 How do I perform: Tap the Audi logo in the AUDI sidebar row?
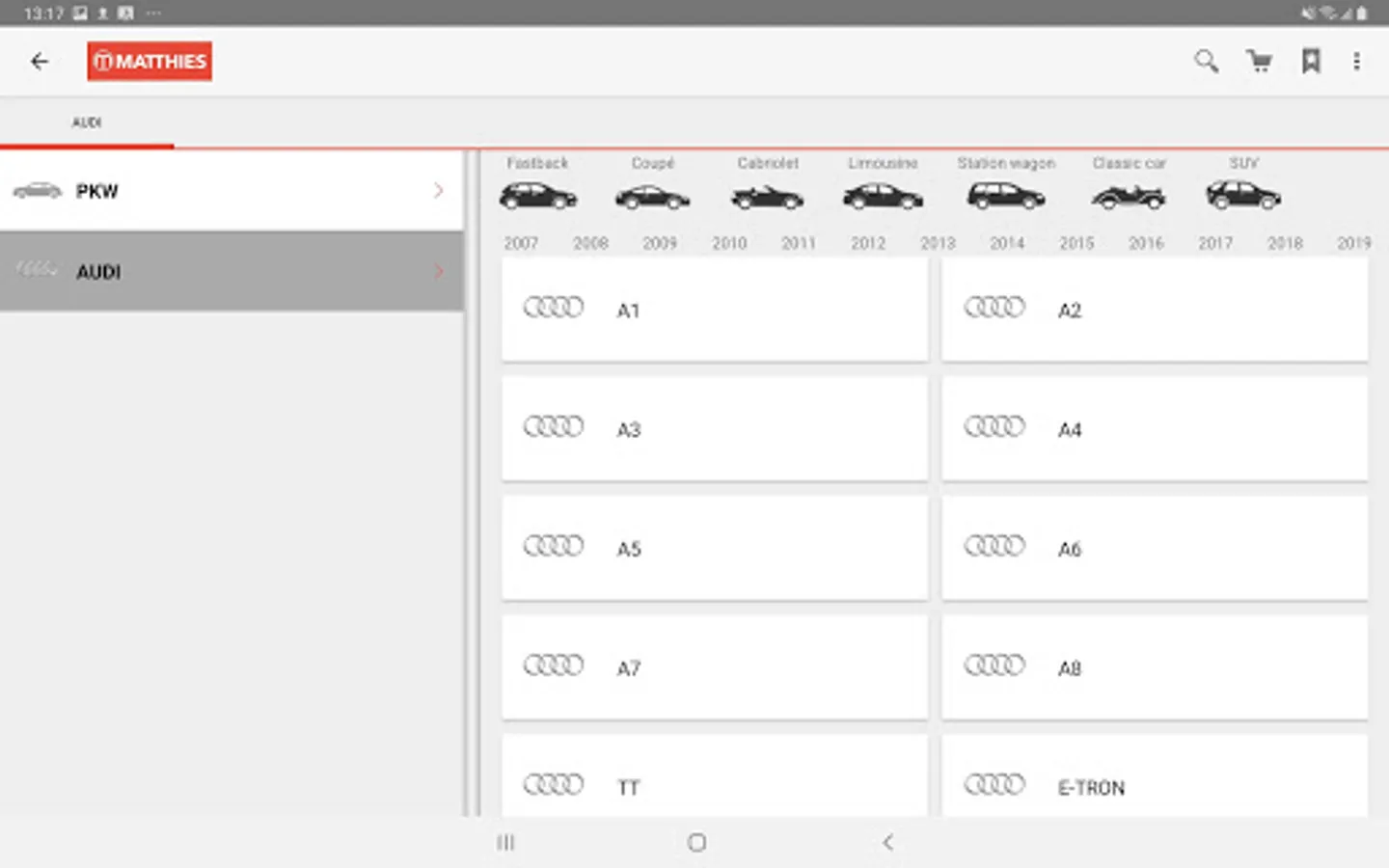pos(38,269)
